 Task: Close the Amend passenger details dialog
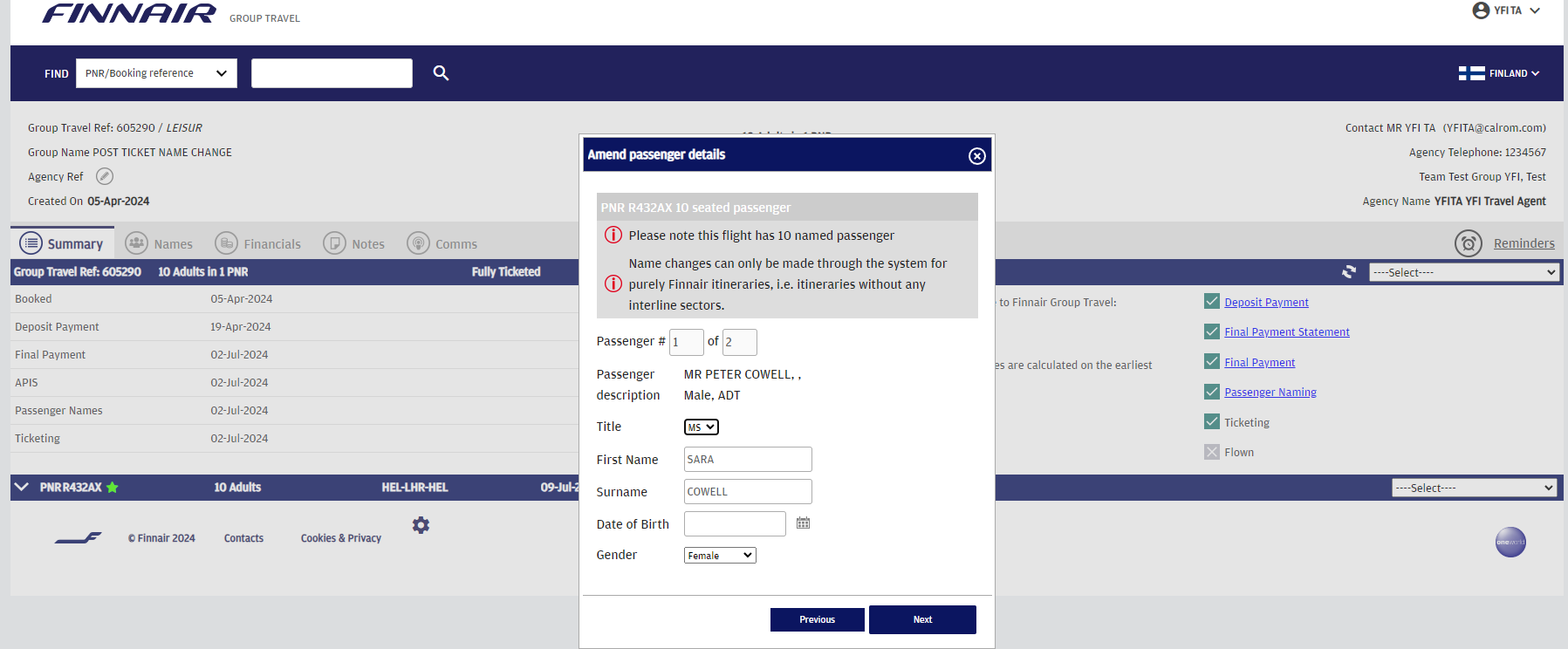coord(977,155)
